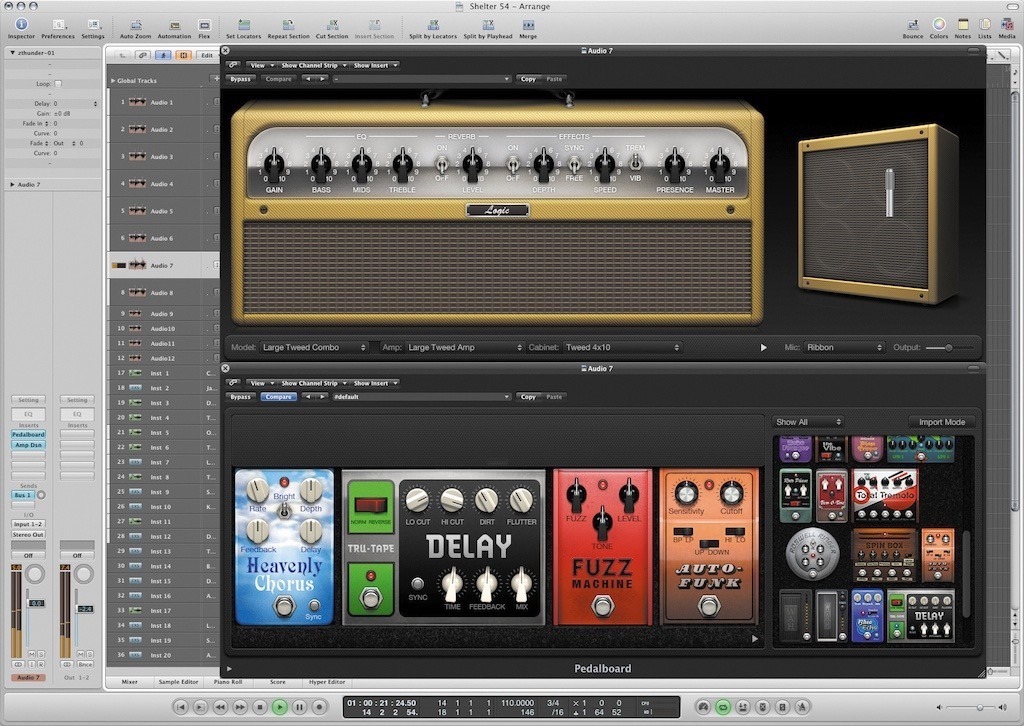Toggle the Loop checkbox in the Inspector
Viewport: 1024px width, 726px height.
[58, 84]
